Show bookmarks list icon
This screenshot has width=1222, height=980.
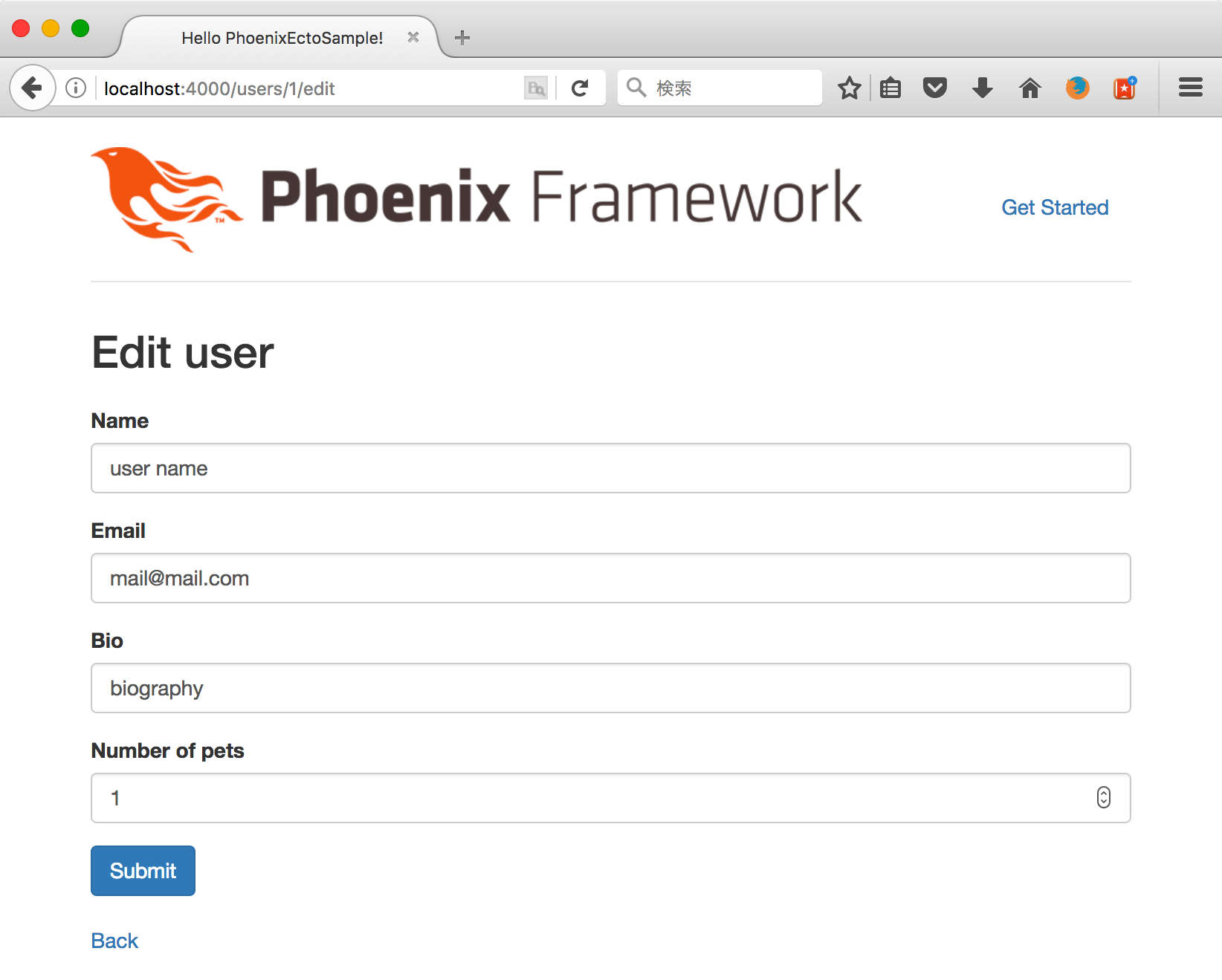pyautogui.click(x=890, y=88)
